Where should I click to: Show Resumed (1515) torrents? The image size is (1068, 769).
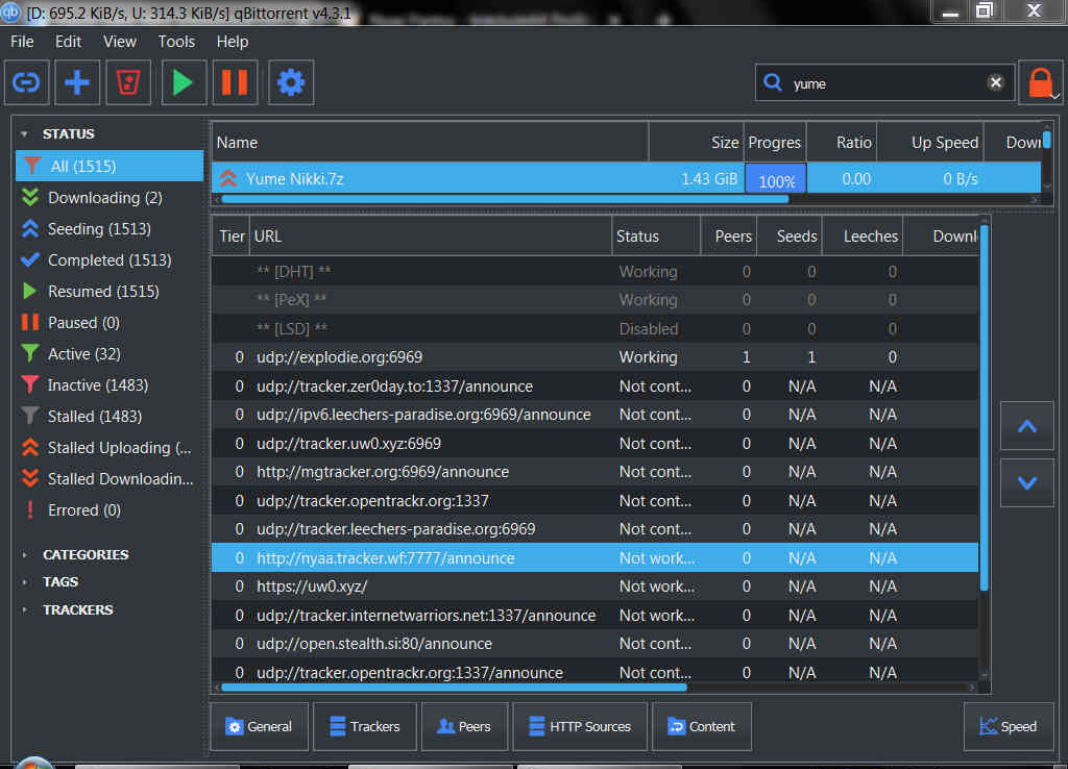click(110, 292)
